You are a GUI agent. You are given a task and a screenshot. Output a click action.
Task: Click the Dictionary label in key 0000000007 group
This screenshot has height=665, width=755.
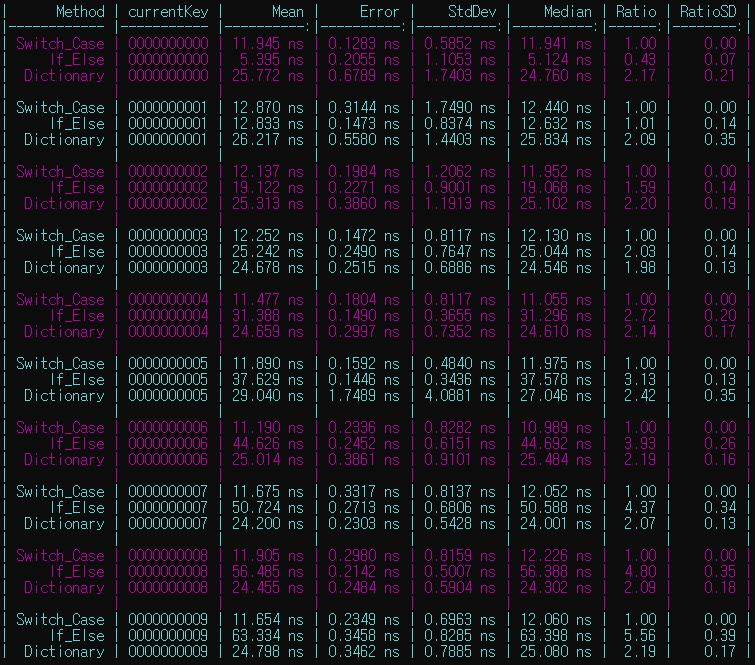[x=64, y=523]
